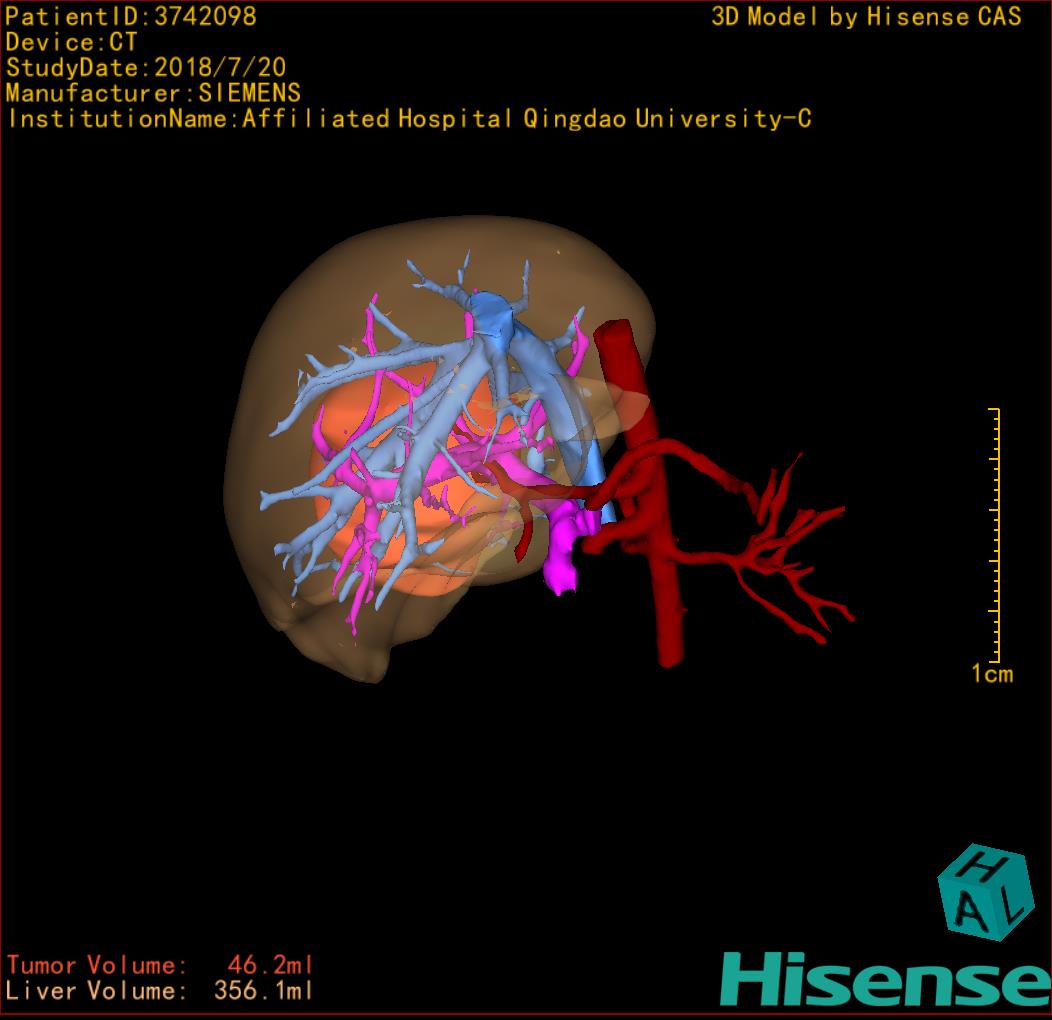Select the vertical red aorta vessel

click(x=665, y=600)
